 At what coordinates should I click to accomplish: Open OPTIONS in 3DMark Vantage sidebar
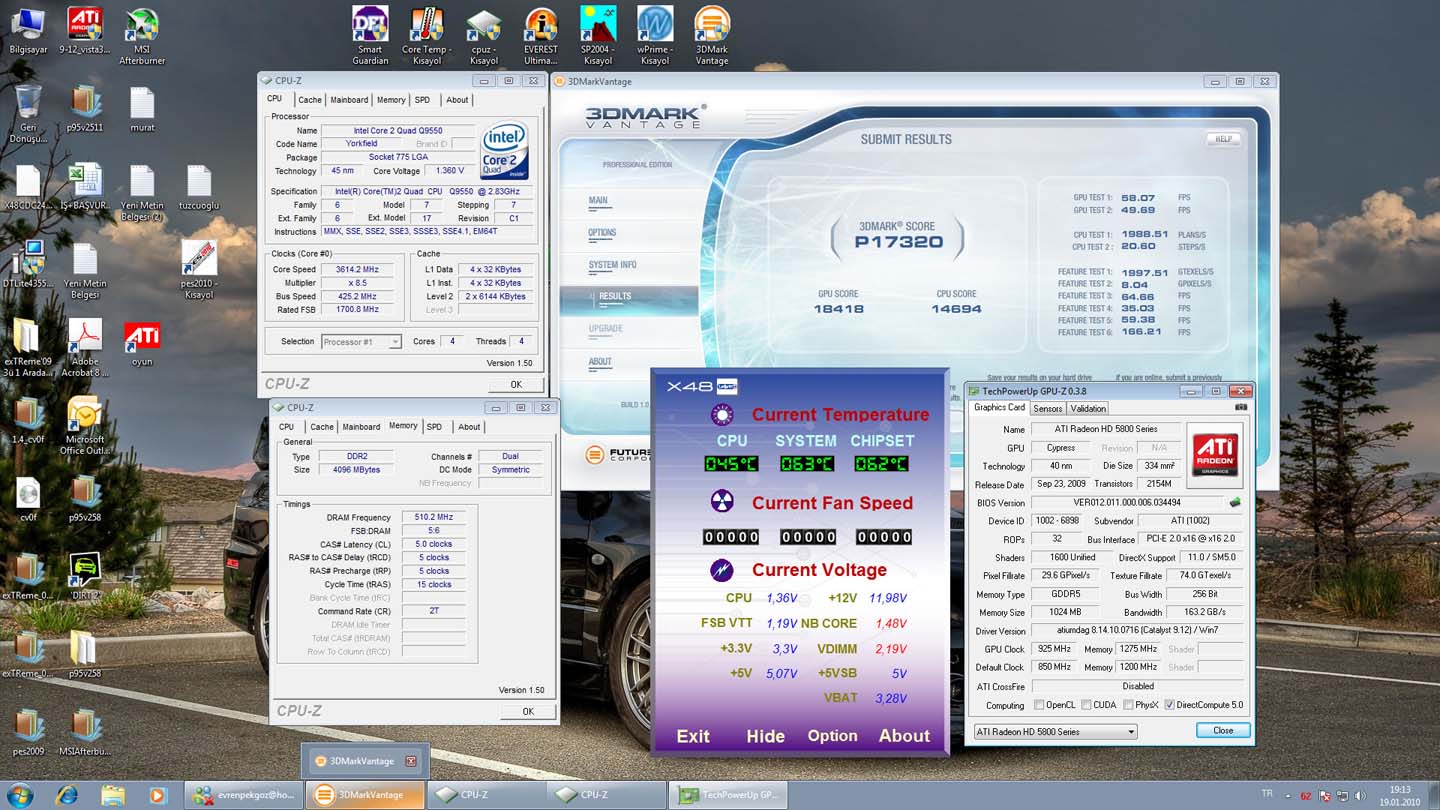(602, 232)
